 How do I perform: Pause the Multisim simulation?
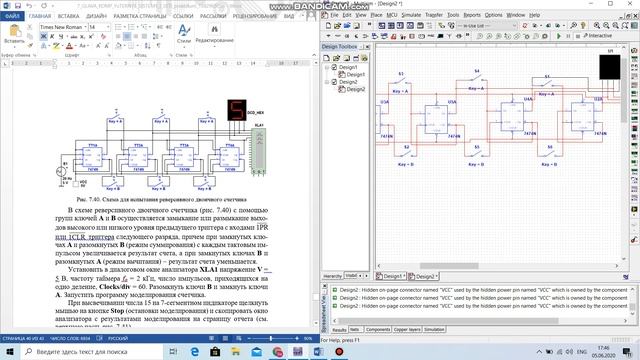568,36
